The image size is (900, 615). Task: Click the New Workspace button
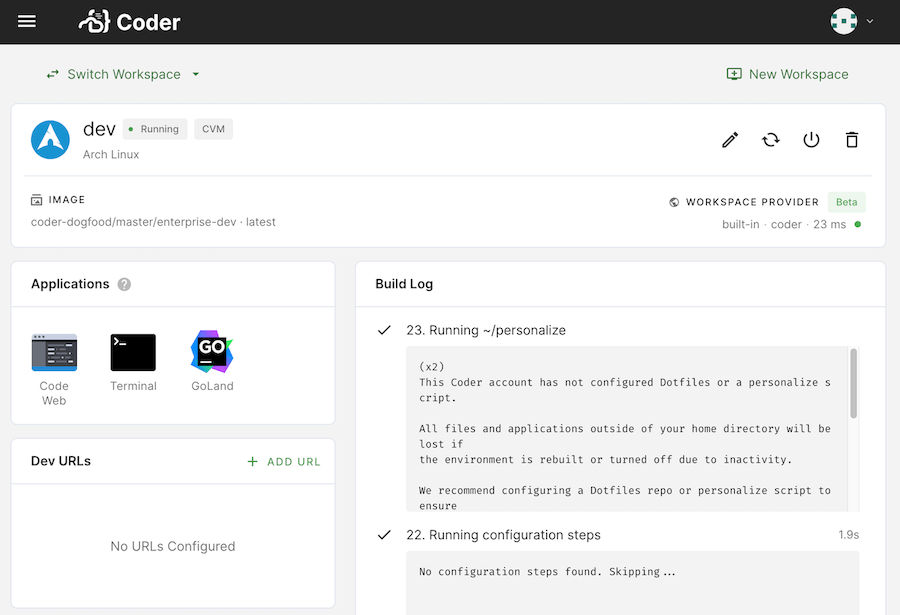pyautogui.click(x=787, y=74)
